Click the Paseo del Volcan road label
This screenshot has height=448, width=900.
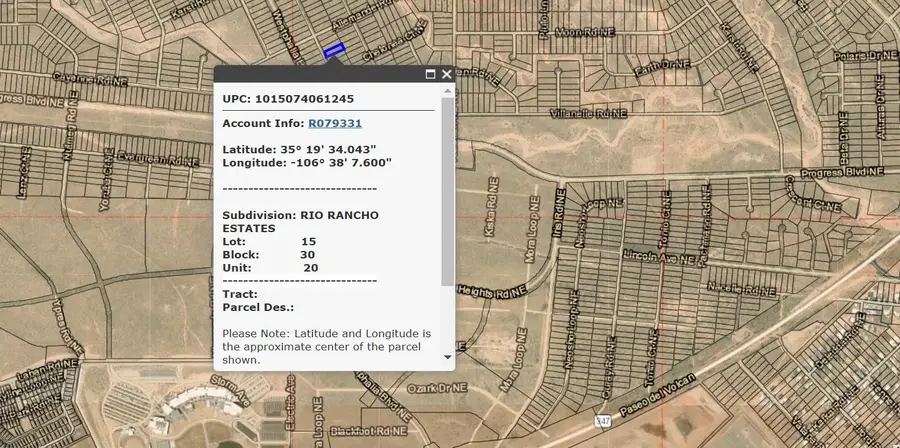(658, 393)
